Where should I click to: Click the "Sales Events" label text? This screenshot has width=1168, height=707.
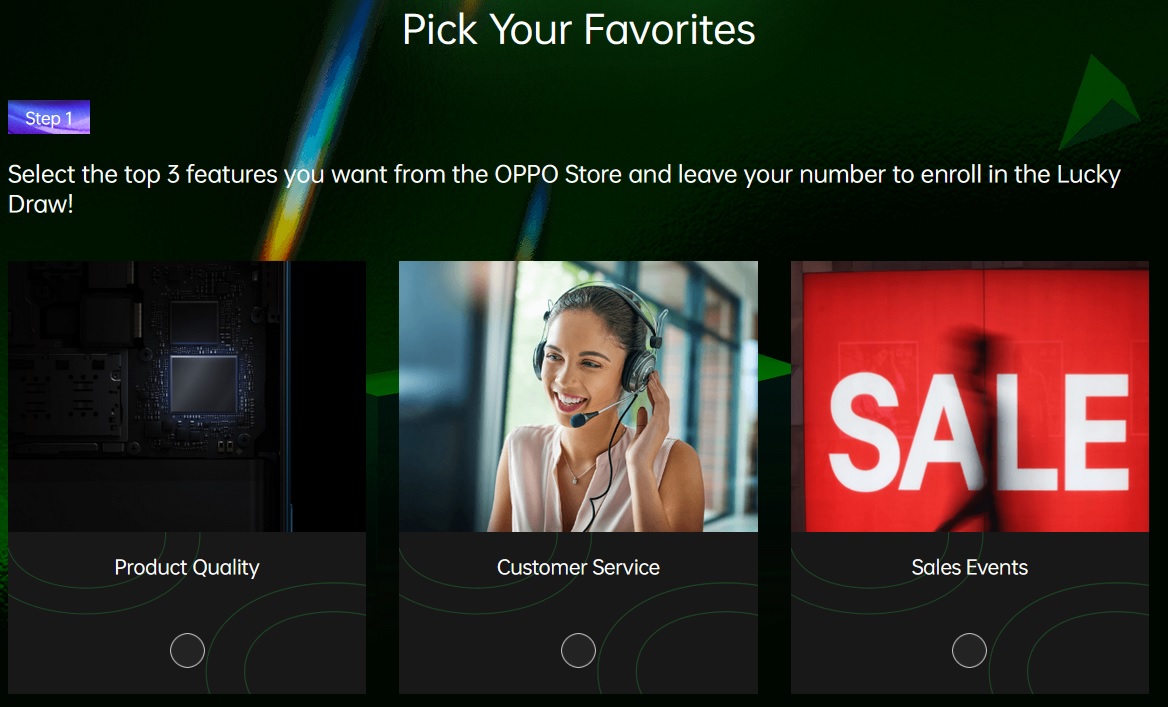pos(969,568)
